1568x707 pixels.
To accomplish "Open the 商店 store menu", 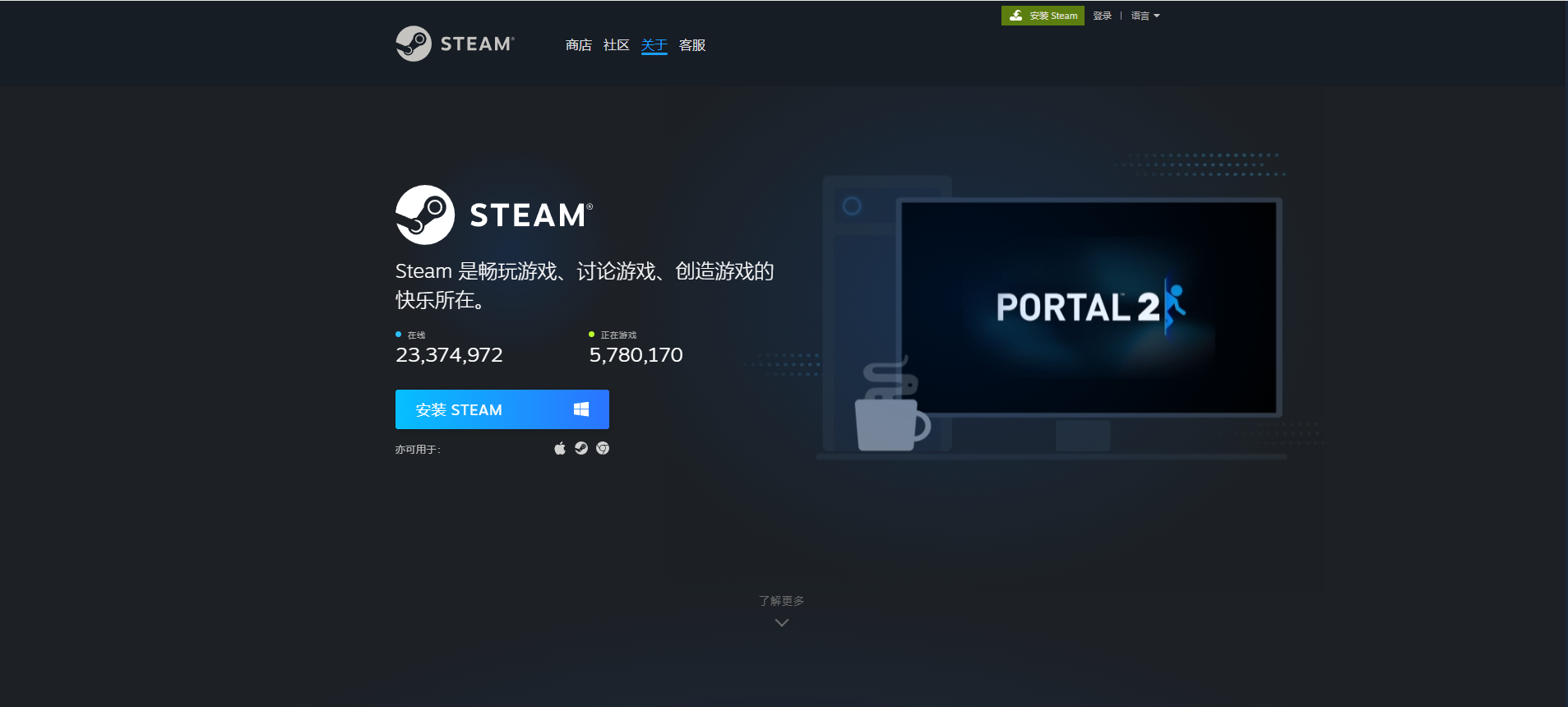I will click(578, 45).
